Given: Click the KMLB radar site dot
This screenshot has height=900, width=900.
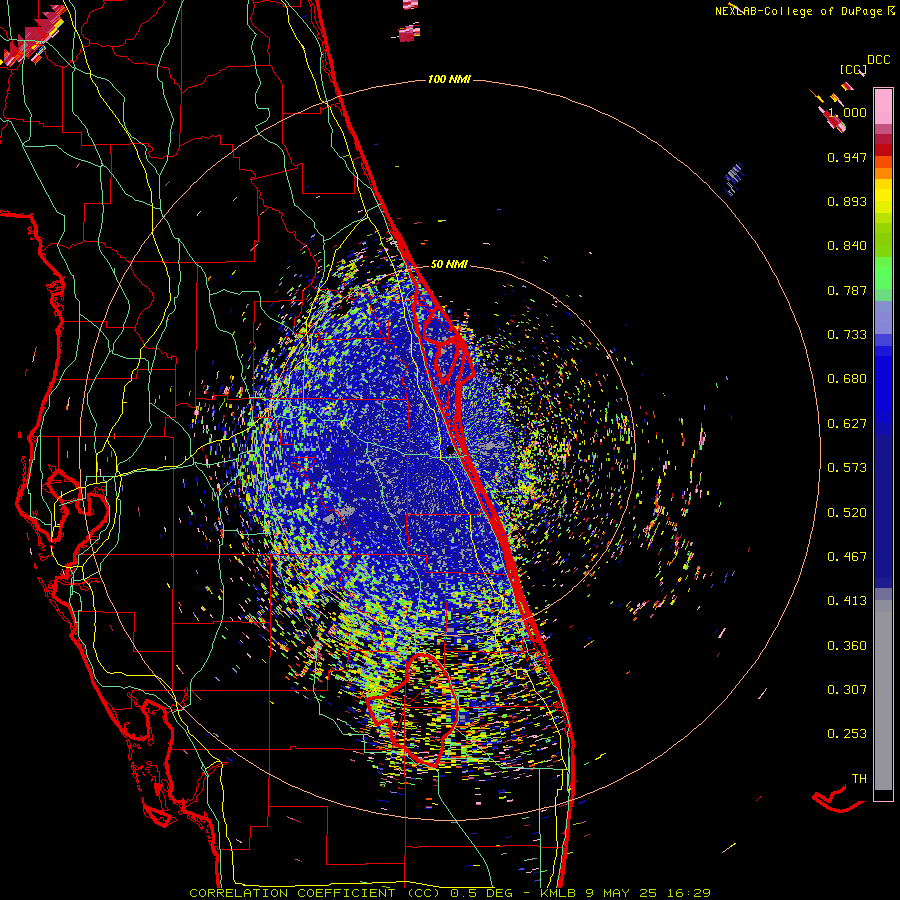Looking at the screenshot, I should [x=451, y=451].
